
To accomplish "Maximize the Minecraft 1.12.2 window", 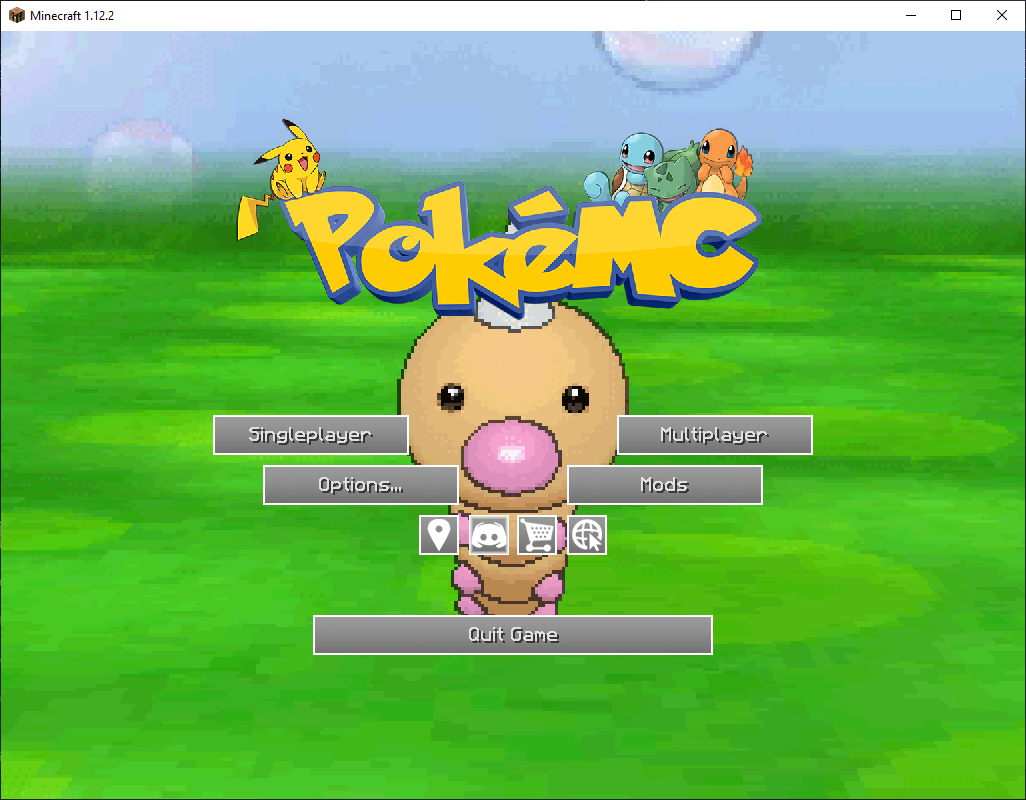I will pos(956,15).
